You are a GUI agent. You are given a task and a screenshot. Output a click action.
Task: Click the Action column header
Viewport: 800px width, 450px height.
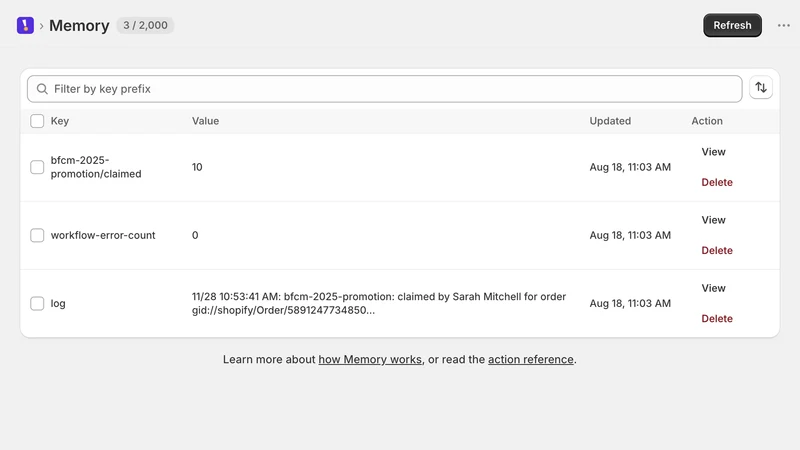point(707,121)
